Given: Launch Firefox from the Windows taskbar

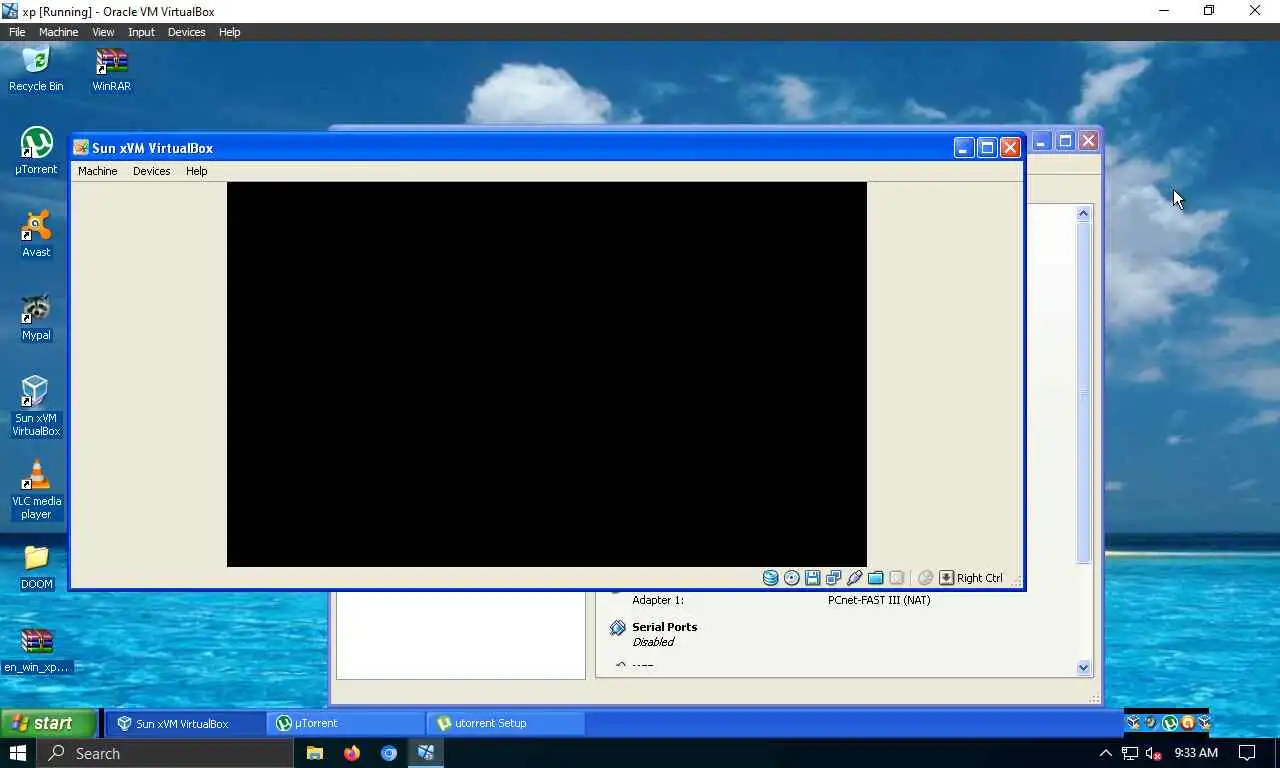Looking at the screenshot, I should [352, 753].
